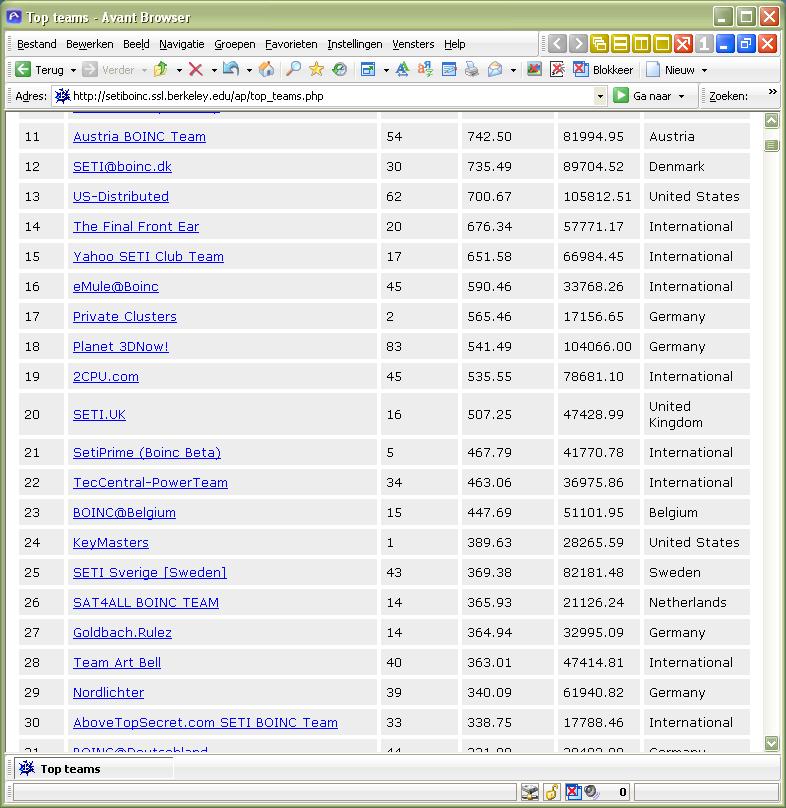Click the green Ga naar go button
This screenshot has width=786, height=808.
(x=643, y=96)
